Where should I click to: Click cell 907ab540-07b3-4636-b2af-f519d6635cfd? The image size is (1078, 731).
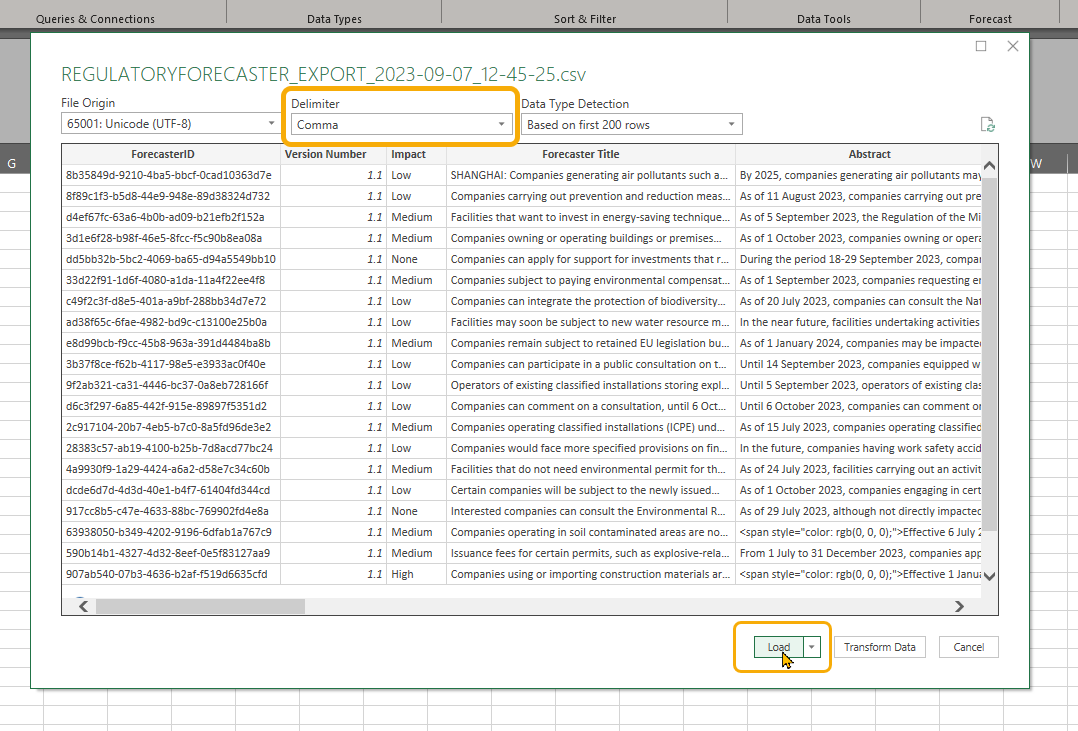[171, 574]
